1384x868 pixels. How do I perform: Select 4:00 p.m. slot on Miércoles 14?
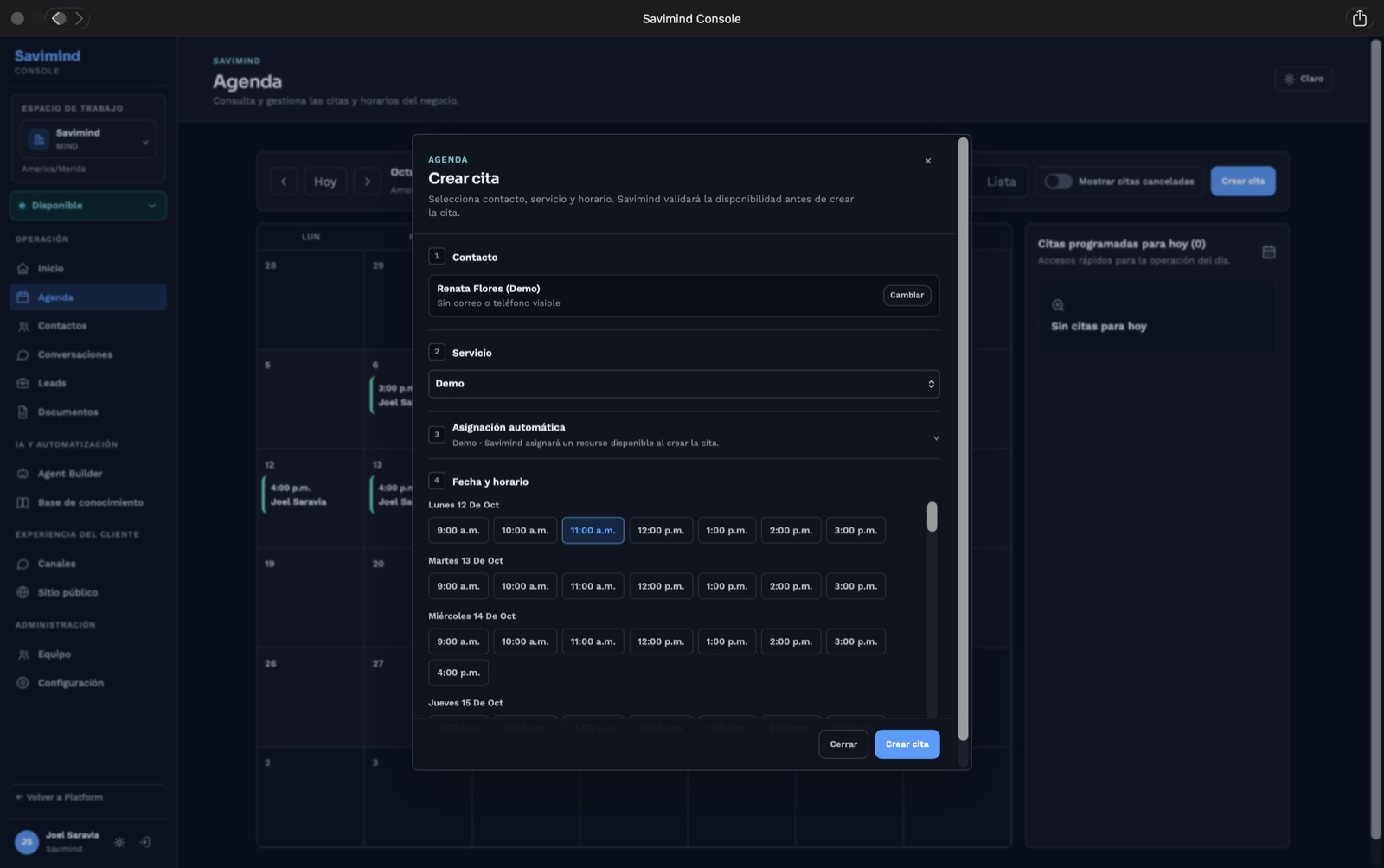[458, 673]
